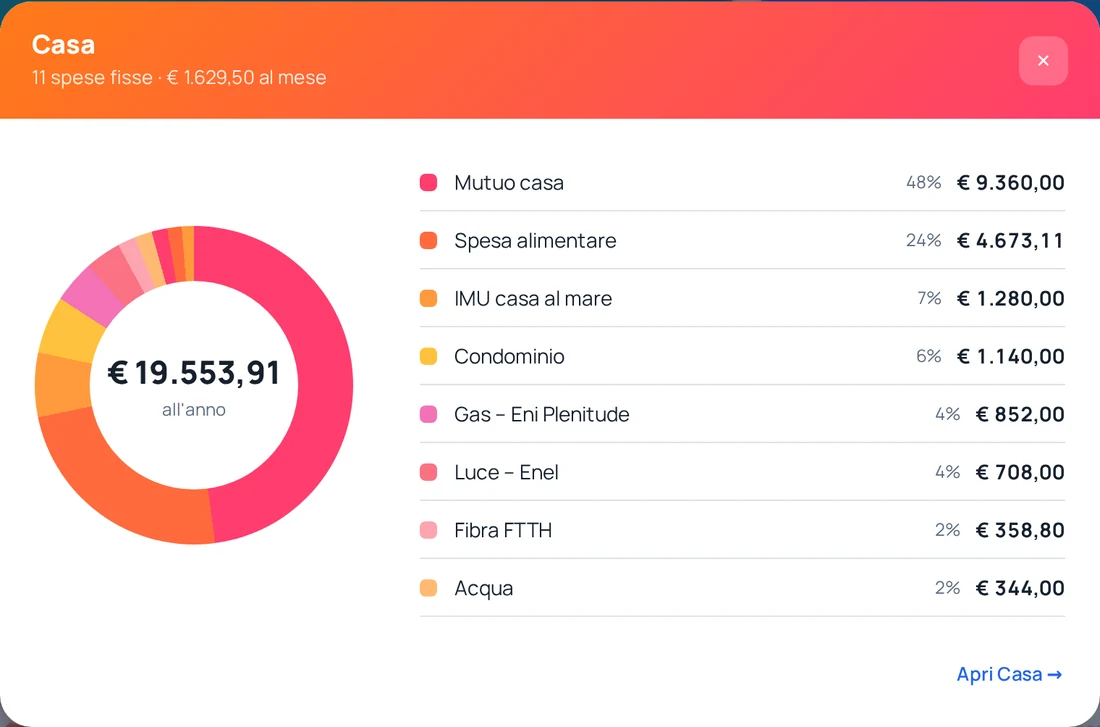Click the amount '€ 358,80'
Screen dimensions: 1100x727
pyautogui.click(x=1020, y=530)
